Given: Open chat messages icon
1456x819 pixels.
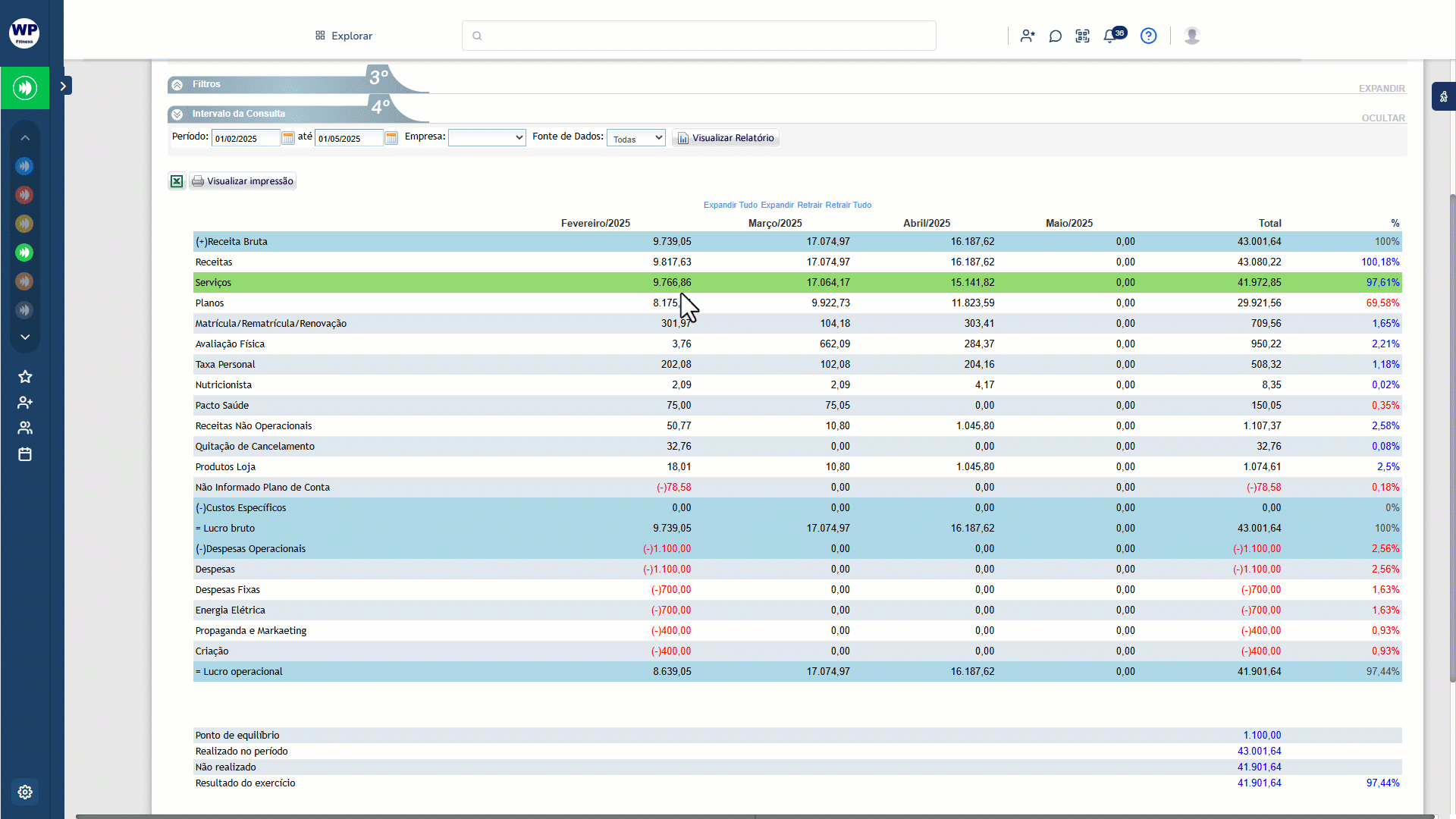Looking at the screenshot, I should (x=1055, y=36).
